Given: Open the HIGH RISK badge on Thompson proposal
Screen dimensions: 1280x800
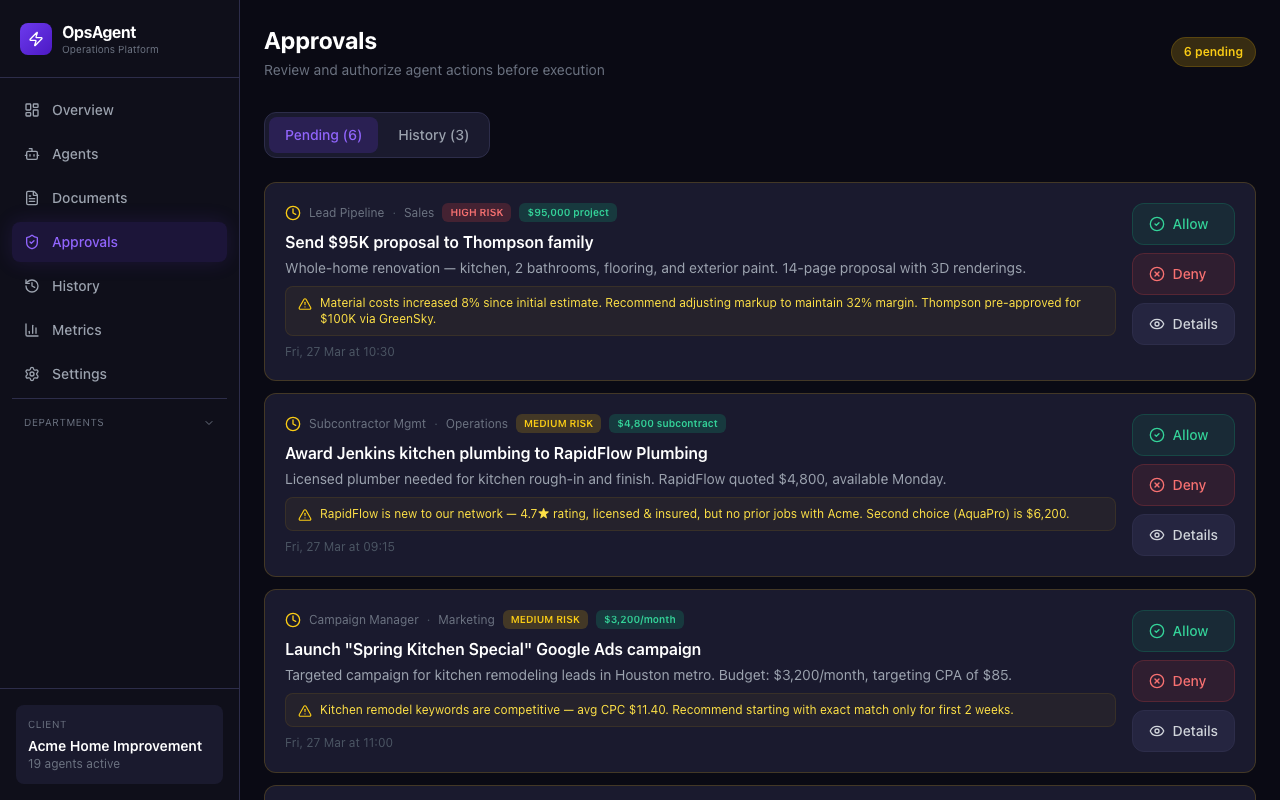Looking at the screenshot, I should (x=476, y=212).
